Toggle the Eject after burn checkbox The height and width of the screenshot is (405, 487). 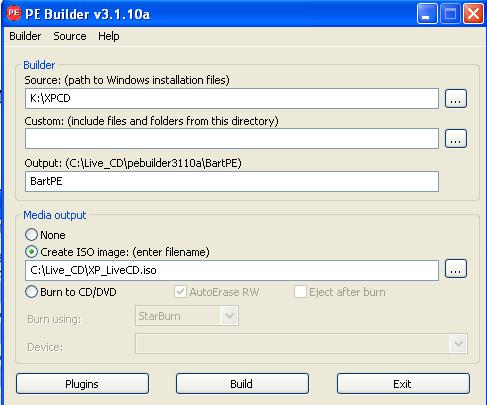click(300, 292)
